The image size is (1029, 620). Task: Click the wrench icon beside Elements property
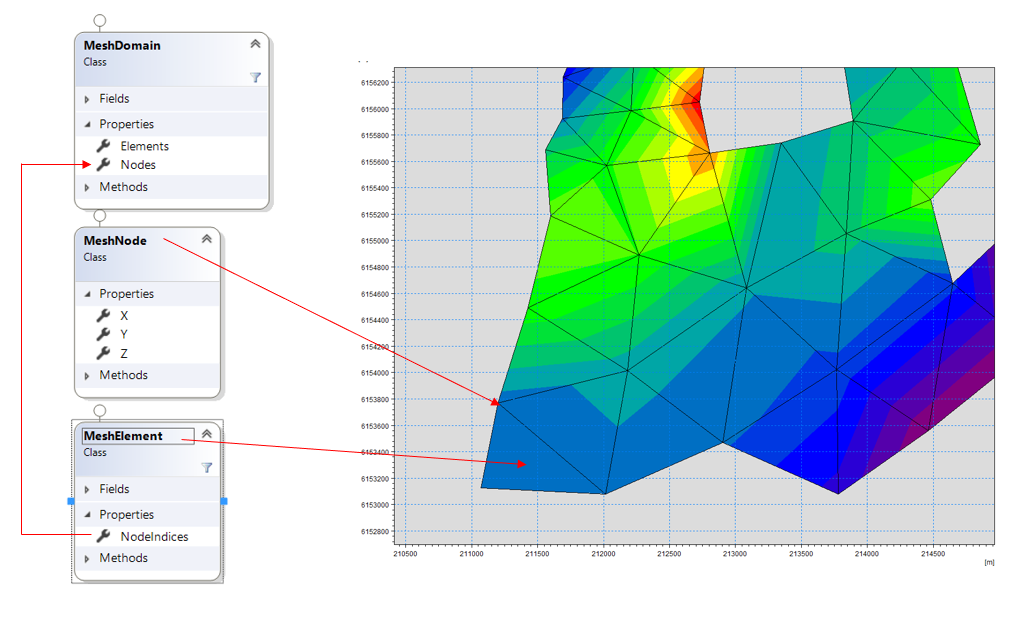point(103,146)
